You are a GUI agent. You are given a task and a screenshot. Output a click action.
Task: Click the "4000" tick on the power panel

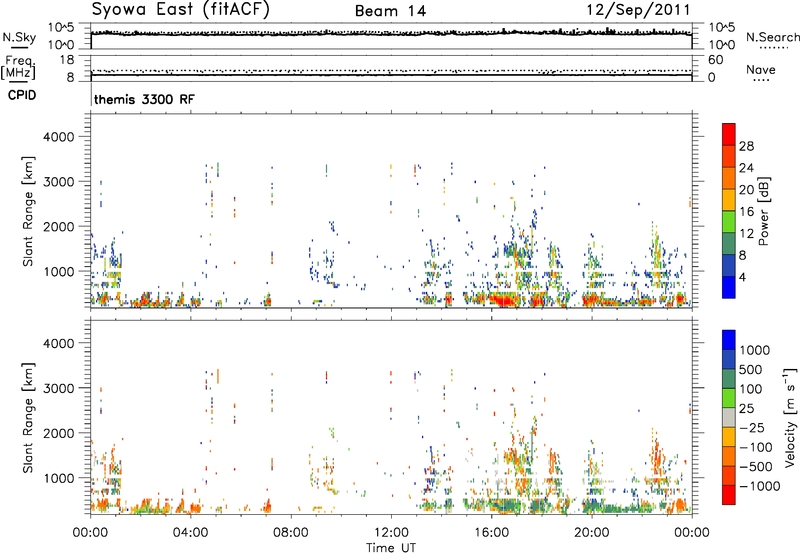[58, 137]
